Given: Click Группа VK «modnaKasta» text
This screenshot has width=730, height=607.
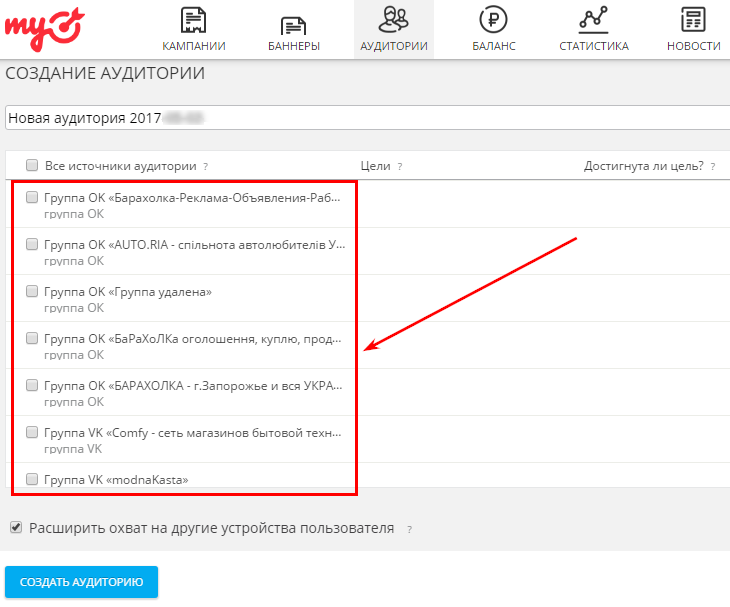Looking at the screenshot, I should (x=116, y=480).
